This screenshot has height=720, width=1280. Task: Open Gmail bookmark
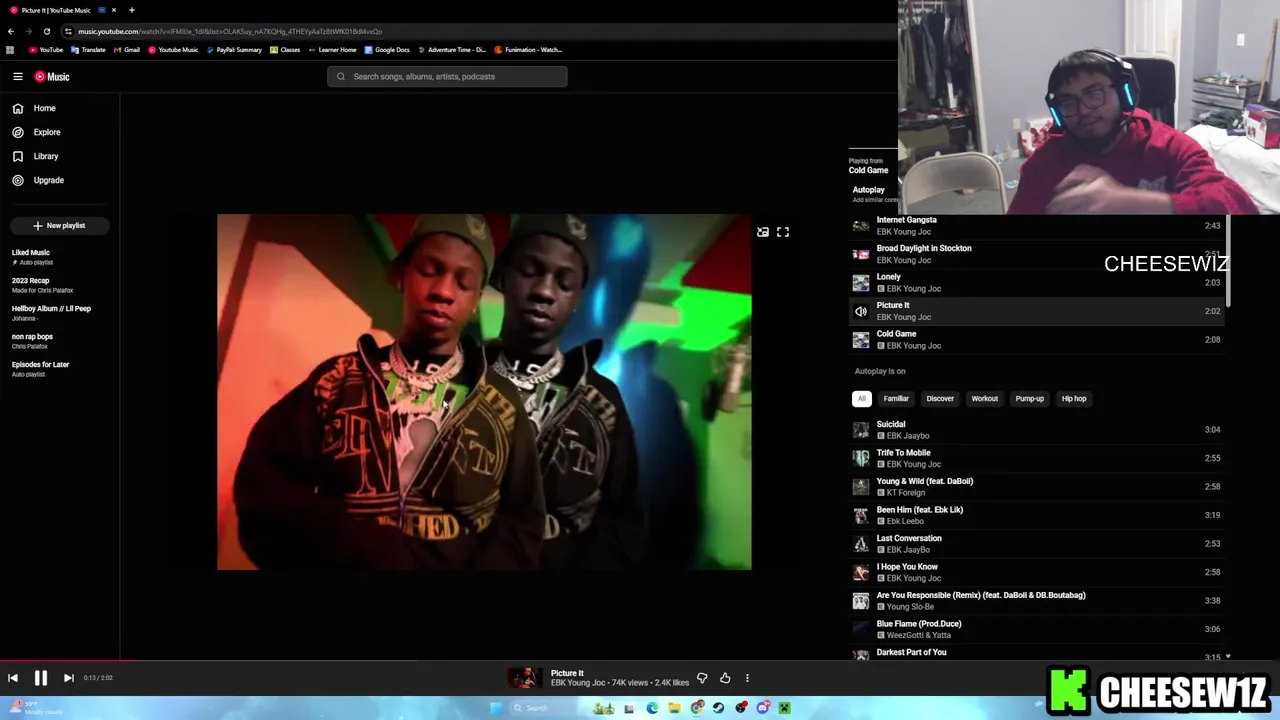pyautogui.click(x=128, y=50)
